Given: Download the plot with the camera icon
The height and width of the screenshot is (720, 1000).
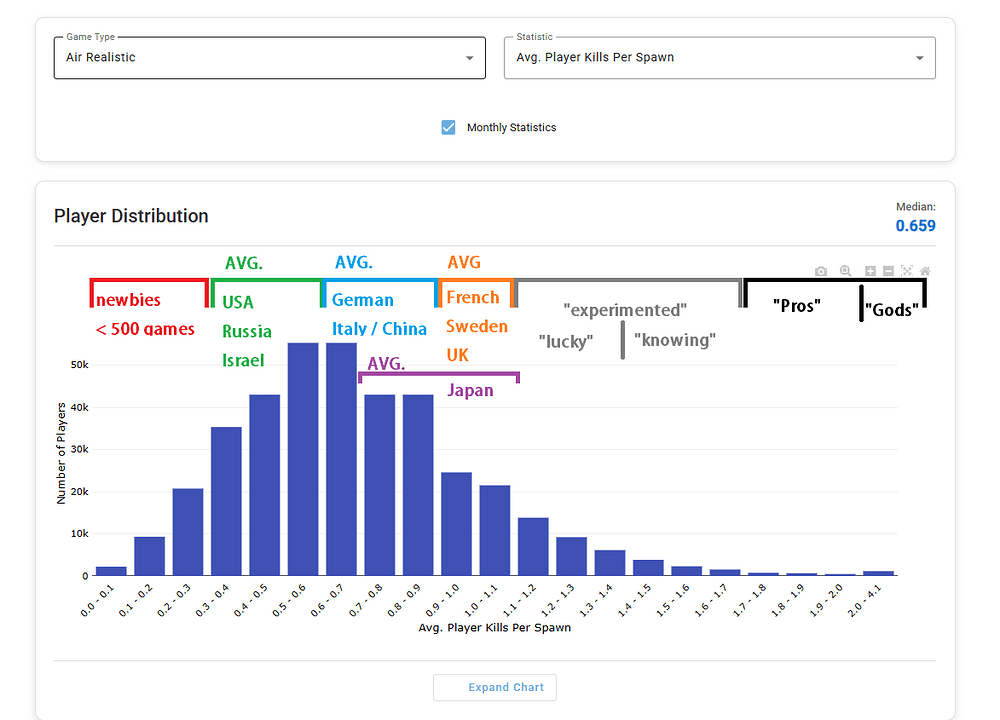Looking at the screenshot, I should pos(821,271).
